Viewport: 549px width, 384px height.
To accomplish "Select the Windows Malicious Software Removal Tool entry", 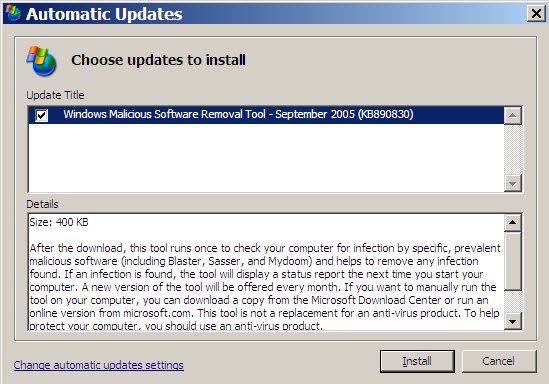I will (266, 115).
